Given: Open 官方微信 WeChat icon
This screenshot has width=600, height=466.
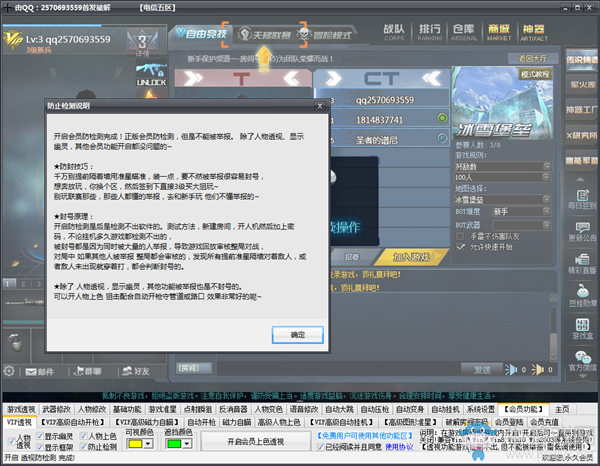Looking at the screenshot, I should click(582, 361).
